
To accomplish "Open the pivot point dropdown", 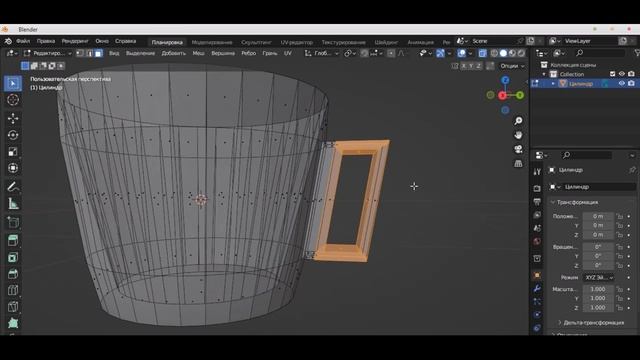I will pyautogui.click(x=351, y=53).
